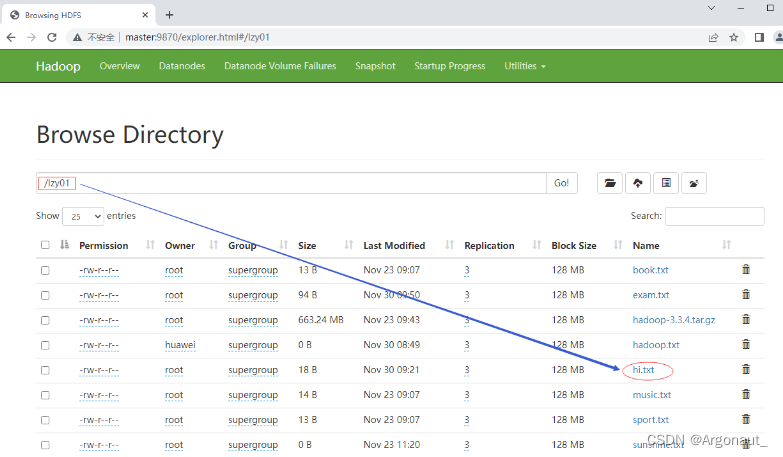Check the hi.txt row checkbox
The height and width of the screenshot is (457, 783).
pyautogui.click(x=45, y=370)
